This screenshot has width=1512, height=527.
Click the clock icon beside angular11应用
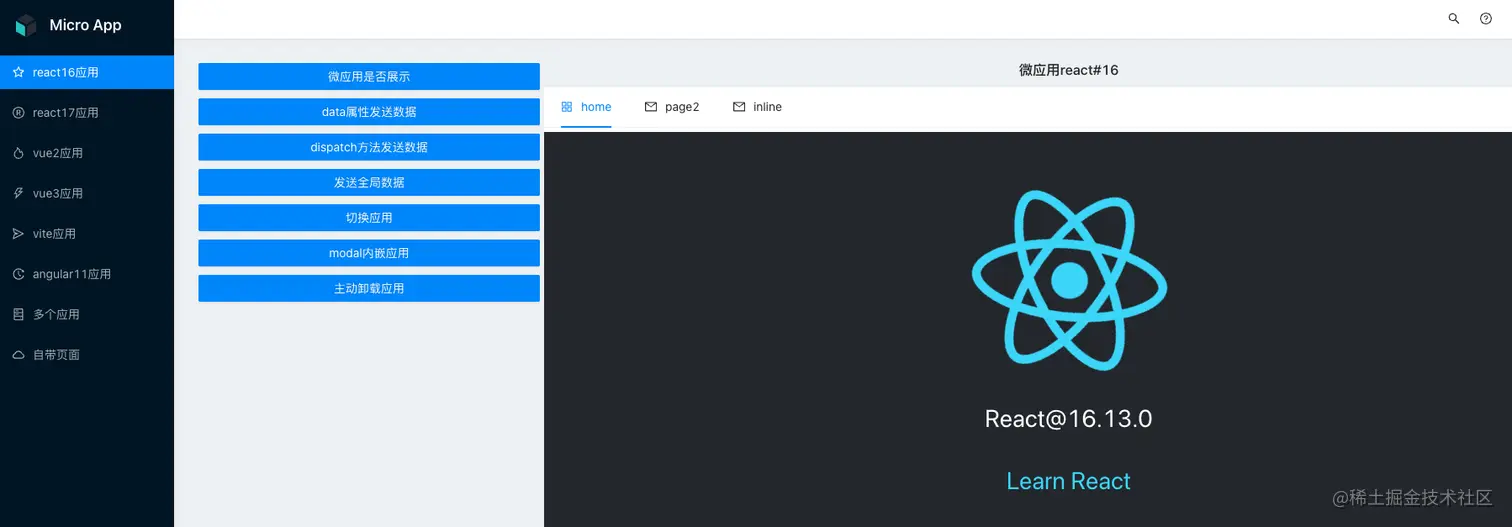click(18, 274)
